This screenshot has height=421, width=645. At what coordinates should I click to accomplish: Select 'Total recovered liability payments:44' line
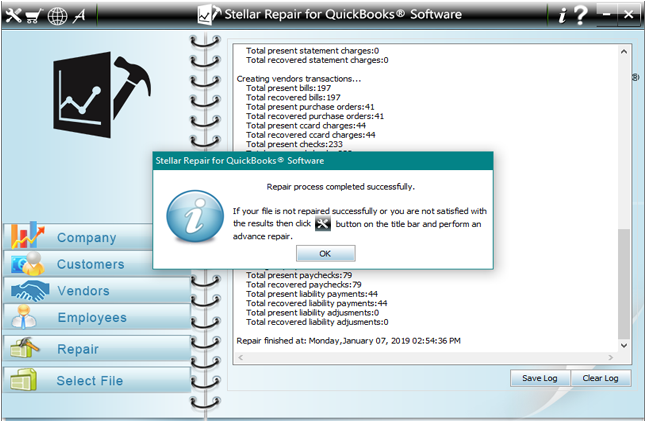pyautogui.click(x=317, y=303)
